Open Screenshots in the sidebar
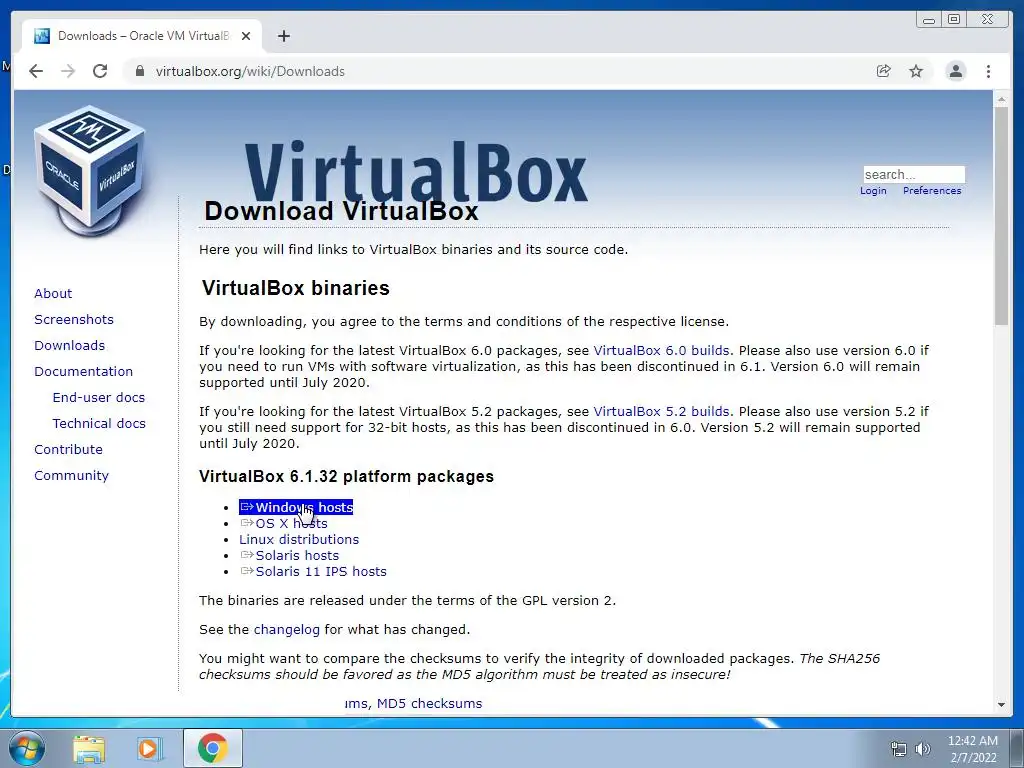 coord(74,319)
